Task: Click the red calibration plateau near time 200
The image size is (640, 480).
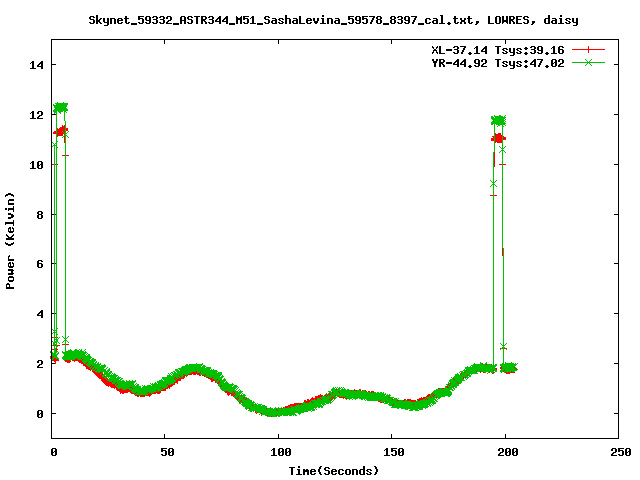Action: pyautogui.click(x=498, y=139)
